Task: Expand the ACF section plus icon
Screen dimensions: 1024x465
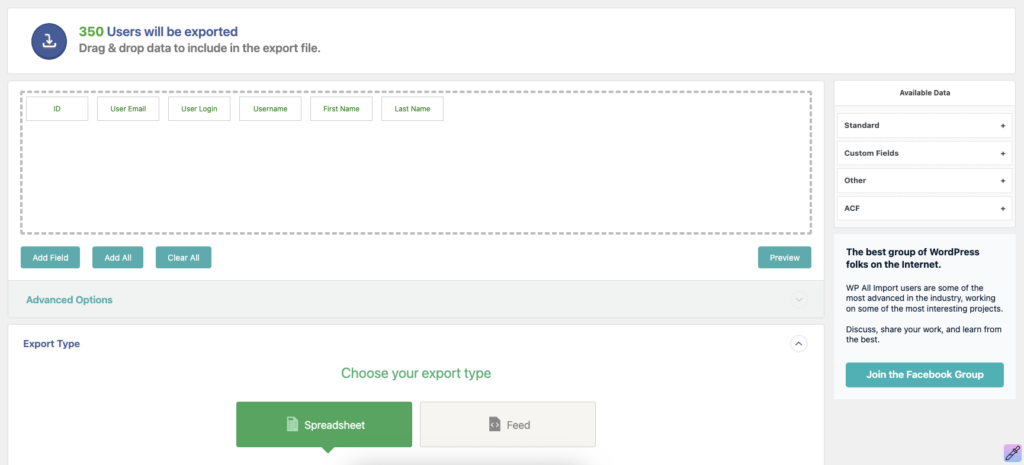Action: [x=1002, y=208]
